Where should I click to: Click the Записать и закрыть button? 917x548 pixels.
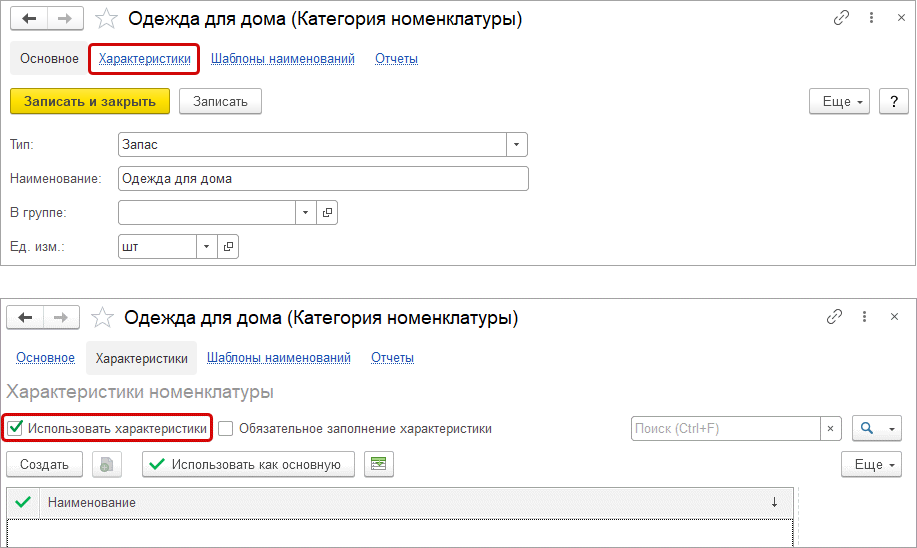pos(90,101)
